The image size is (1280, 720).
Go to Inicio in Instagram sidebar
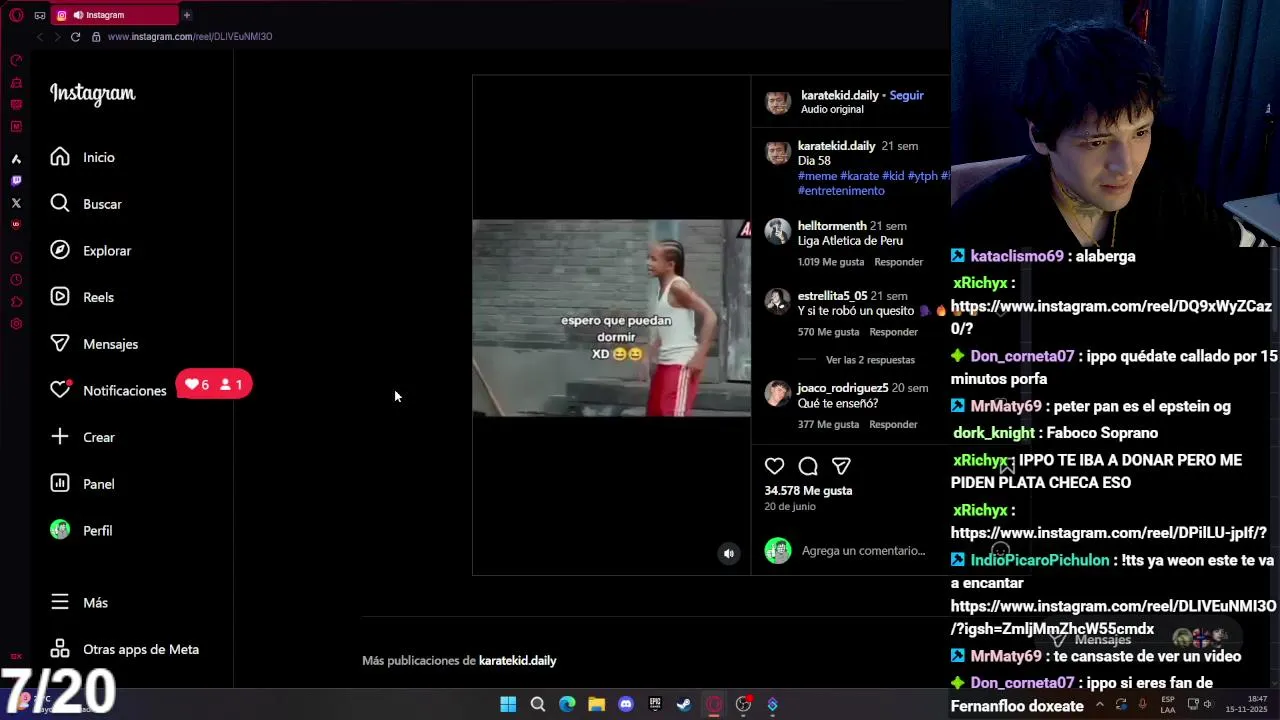pyautogui.click(x=83, y=157)
